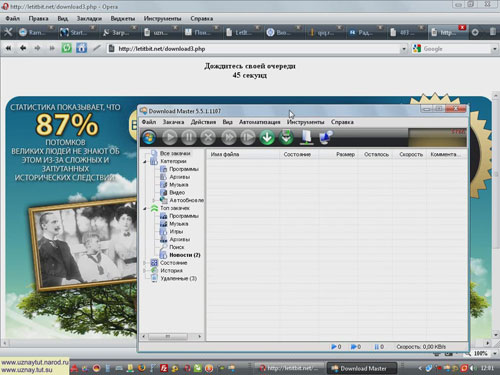Click the Start download play icon
Screen dimensions: 500x375
170,137
